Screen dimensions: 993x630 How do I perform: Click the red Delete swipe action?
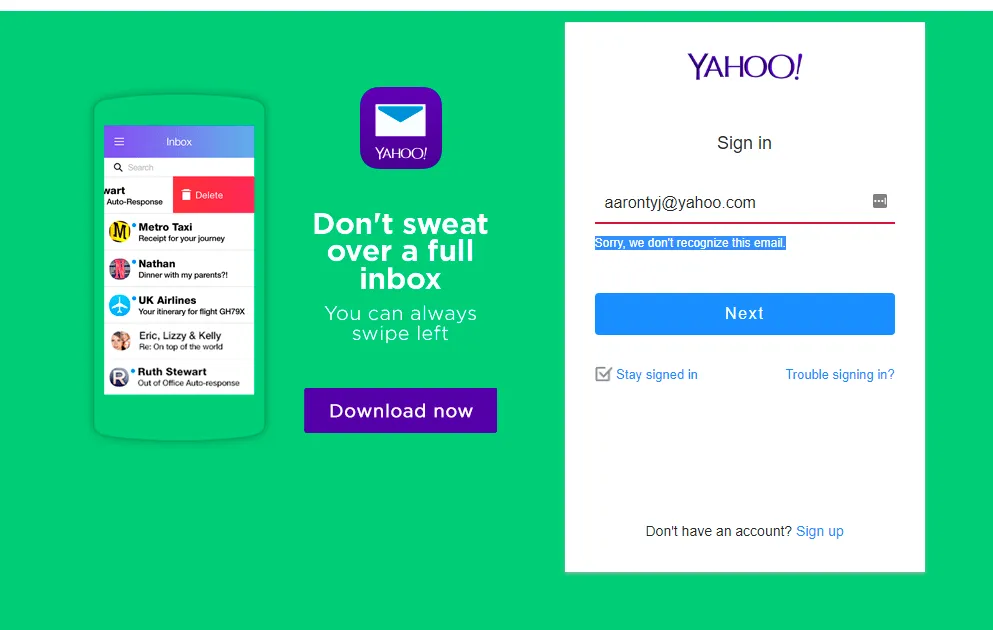tap(213, 194)
